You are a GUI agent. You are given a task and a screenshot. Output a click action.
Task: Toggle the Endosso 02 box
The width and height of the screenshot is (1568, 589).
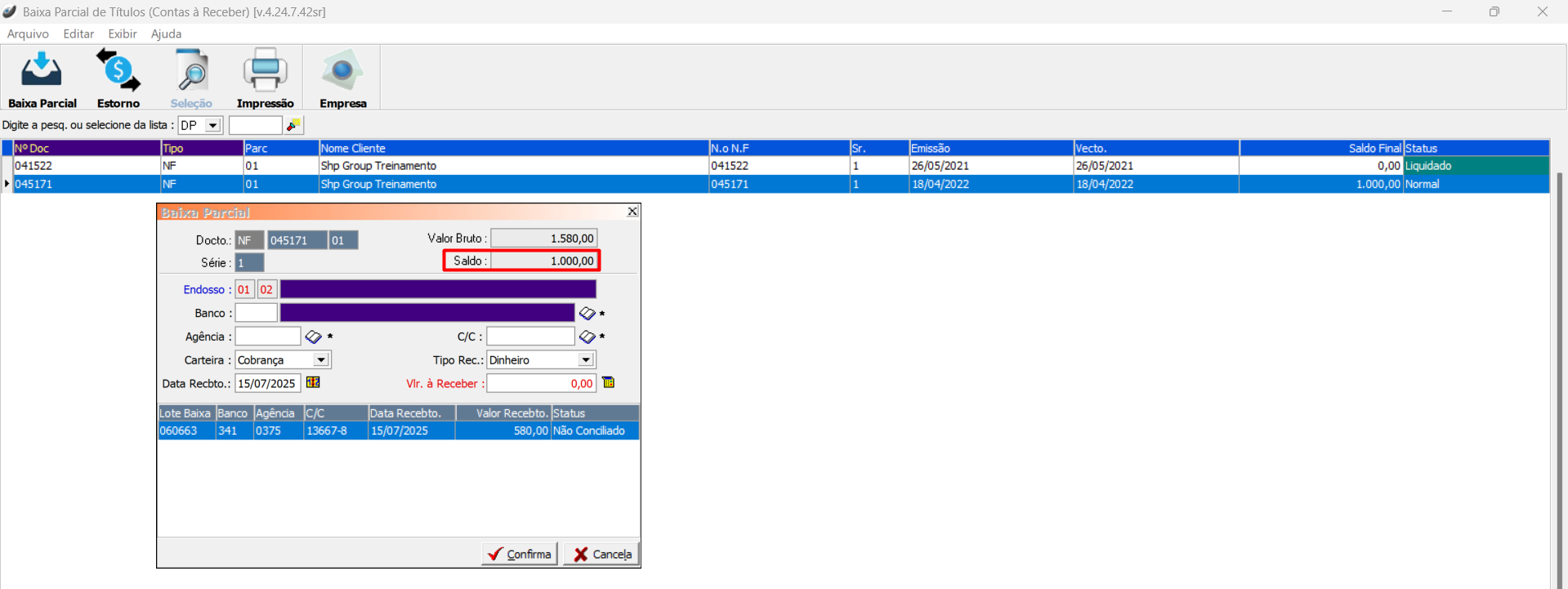tap(266, 289)
